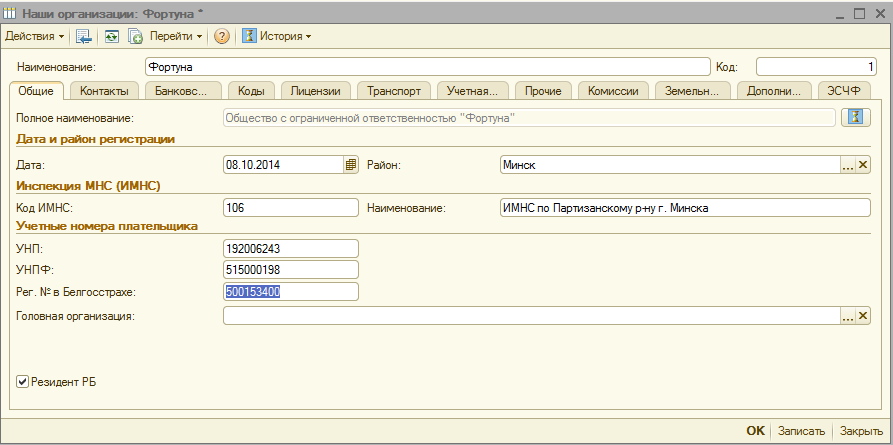Clear the Район field with X button
The image size is (893, 445).
863,165
